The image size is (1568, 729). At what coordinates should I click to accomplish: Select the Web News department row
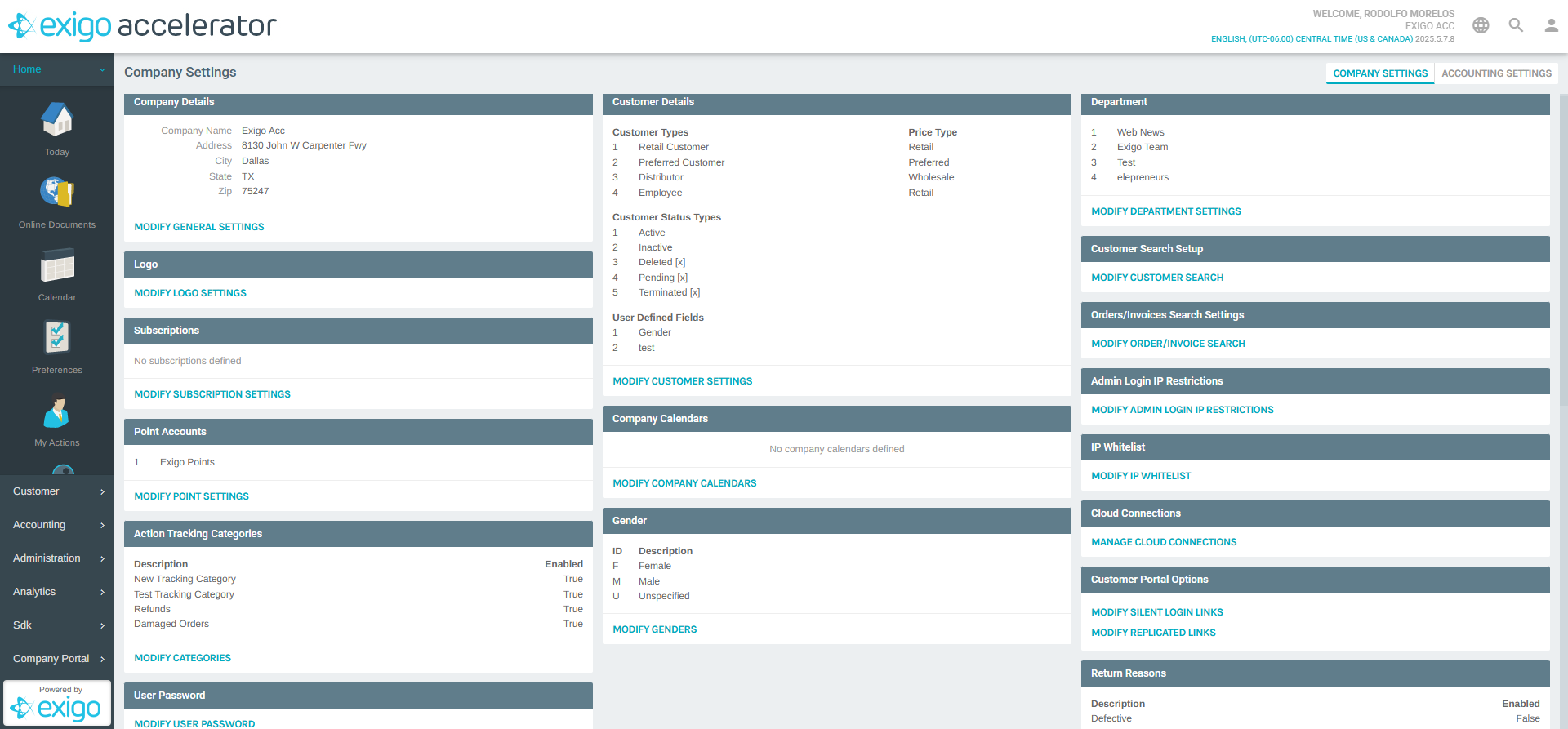click(1315, 132)
